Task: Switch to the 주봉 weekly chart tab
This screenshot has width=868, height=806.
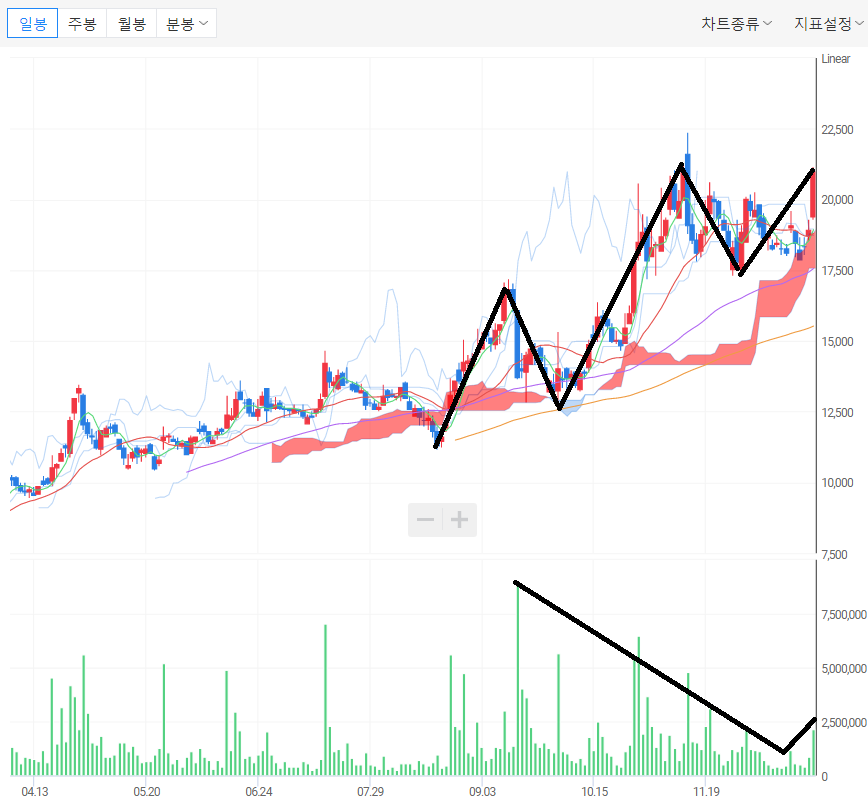Action: point(82,23)
